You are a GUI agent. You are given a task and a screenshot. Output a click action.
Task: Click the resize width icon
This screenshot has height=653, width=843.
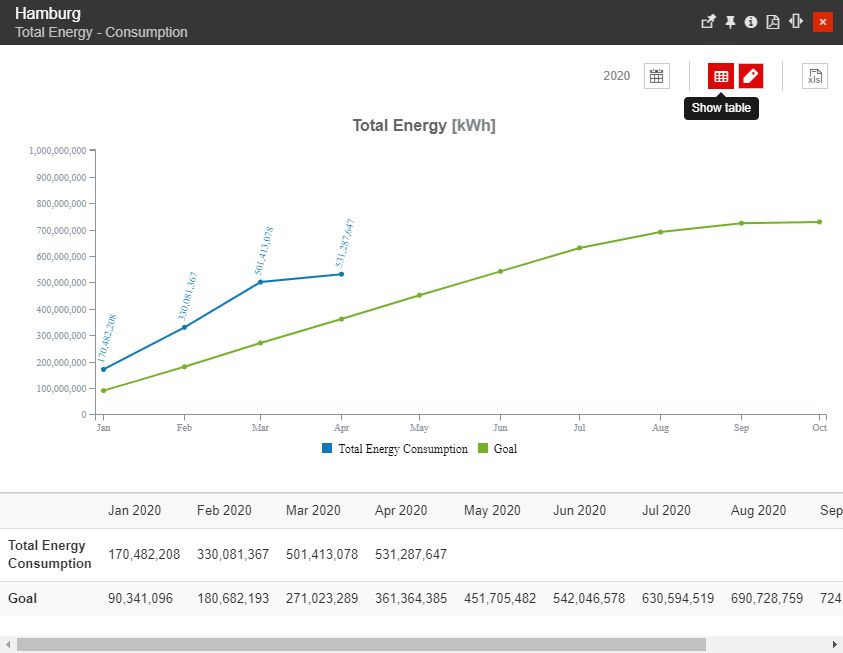tap(796, 21)
